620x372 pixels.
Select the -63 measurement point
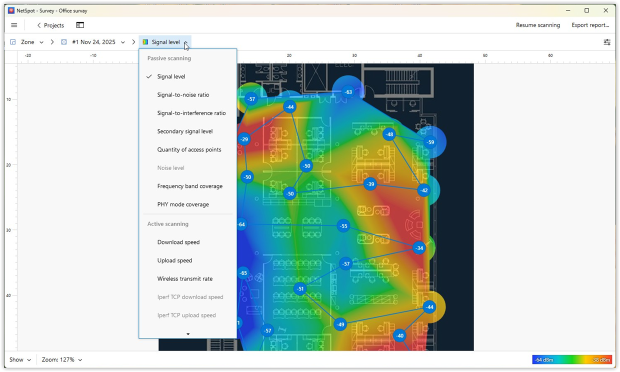tap(348, 92)
